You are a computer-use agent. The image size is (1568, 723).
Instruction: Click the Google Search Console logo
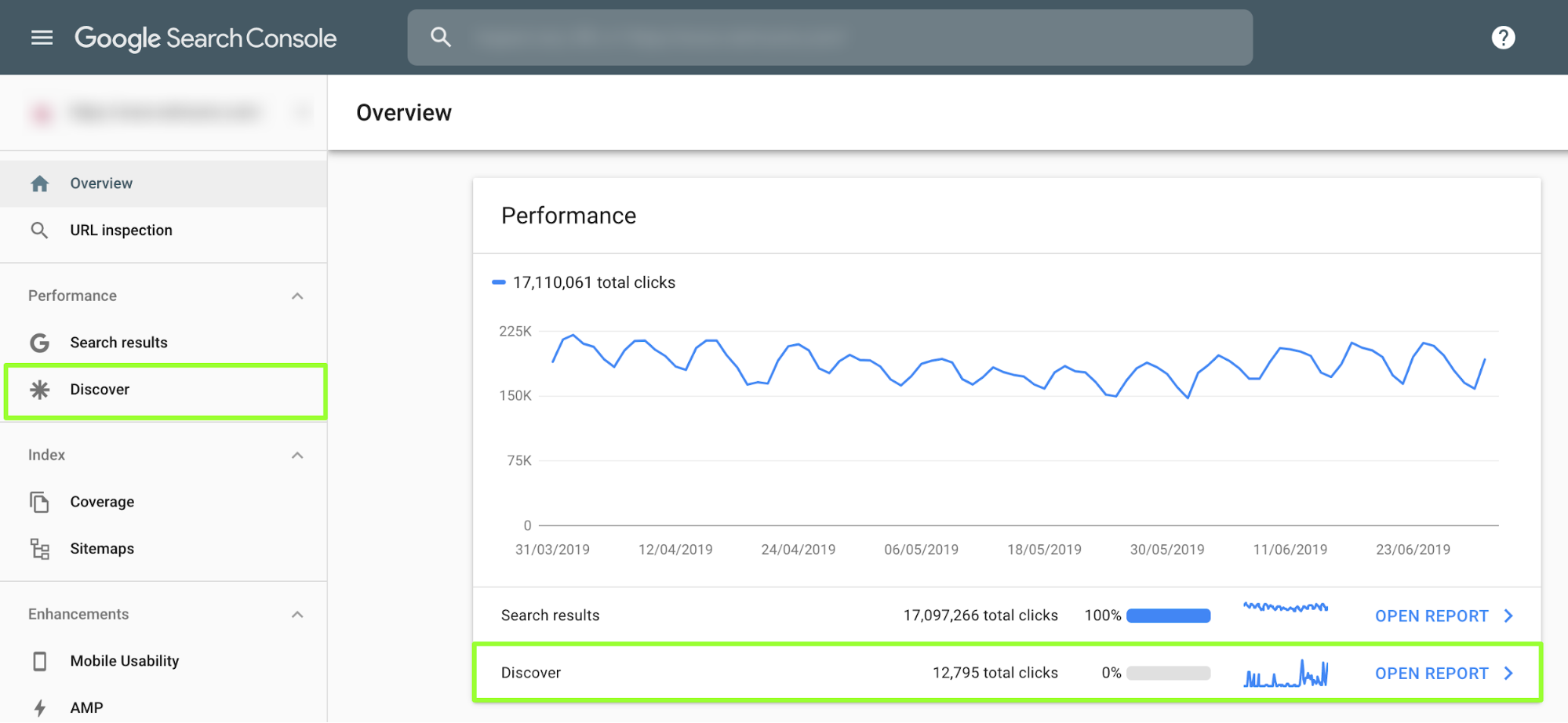coord(206,38)
